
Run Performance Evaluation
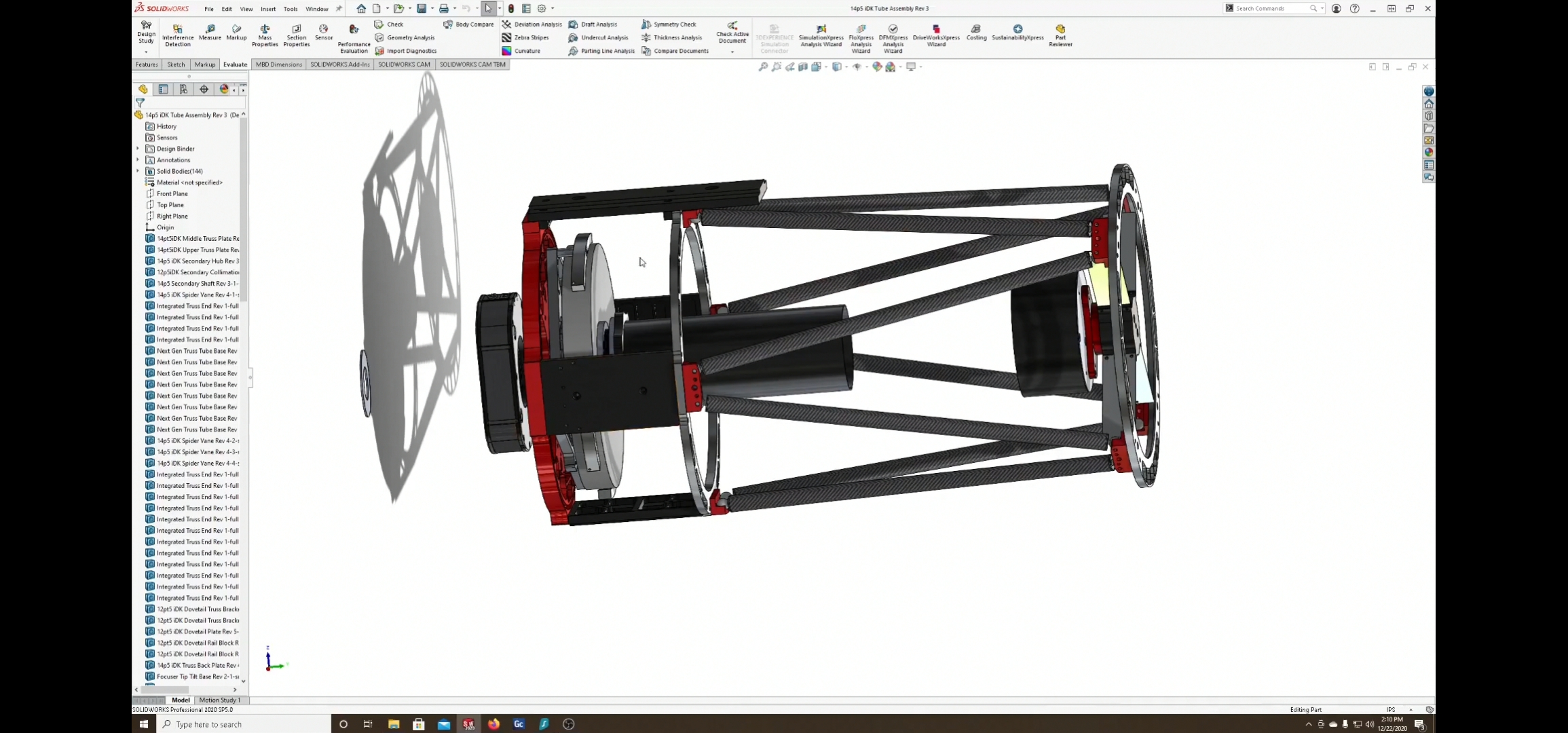coord(354,39)
